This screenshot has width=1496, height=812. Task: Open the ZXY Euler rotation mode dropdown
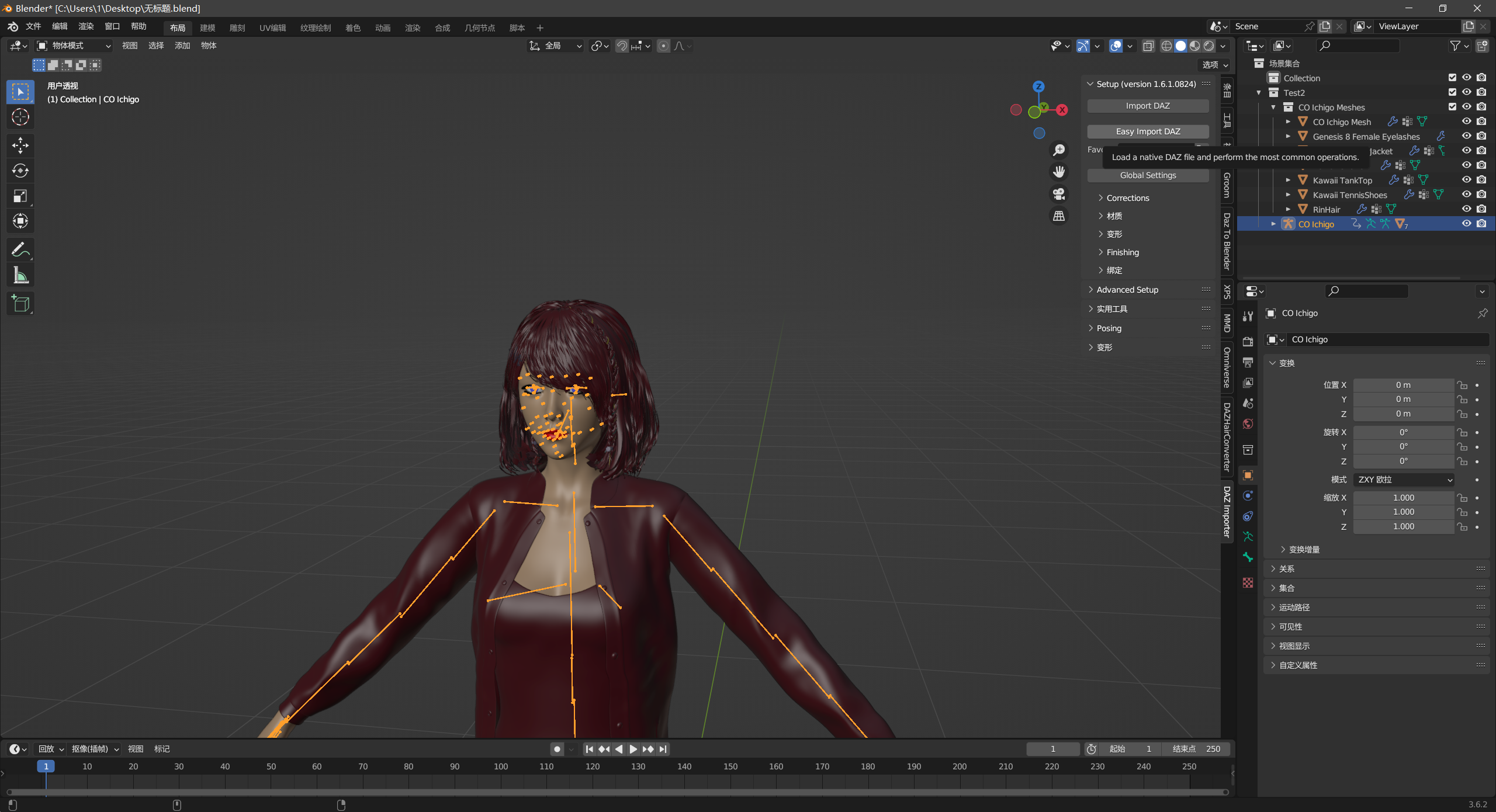point(1403,480)
